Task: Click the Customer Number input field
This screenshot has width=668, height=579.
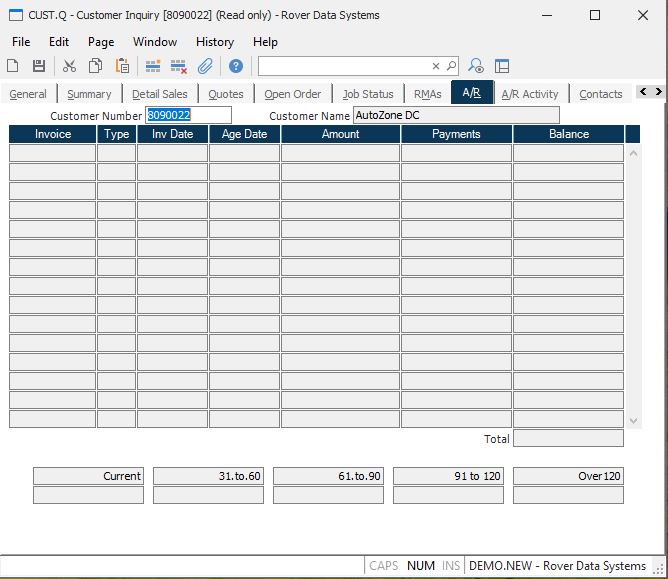Action: 188,115
